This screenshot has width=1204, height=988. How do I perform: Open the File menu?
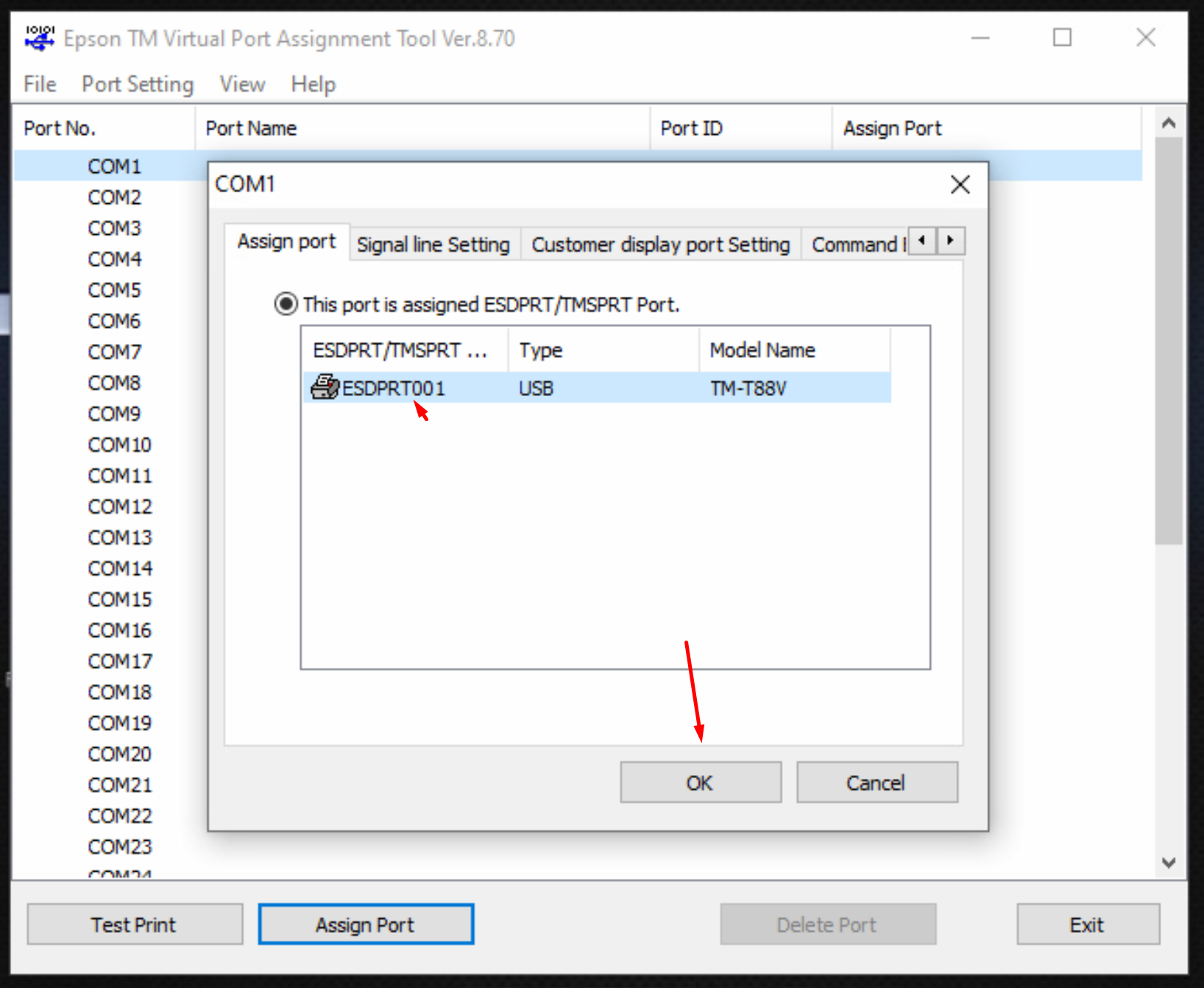40,84
